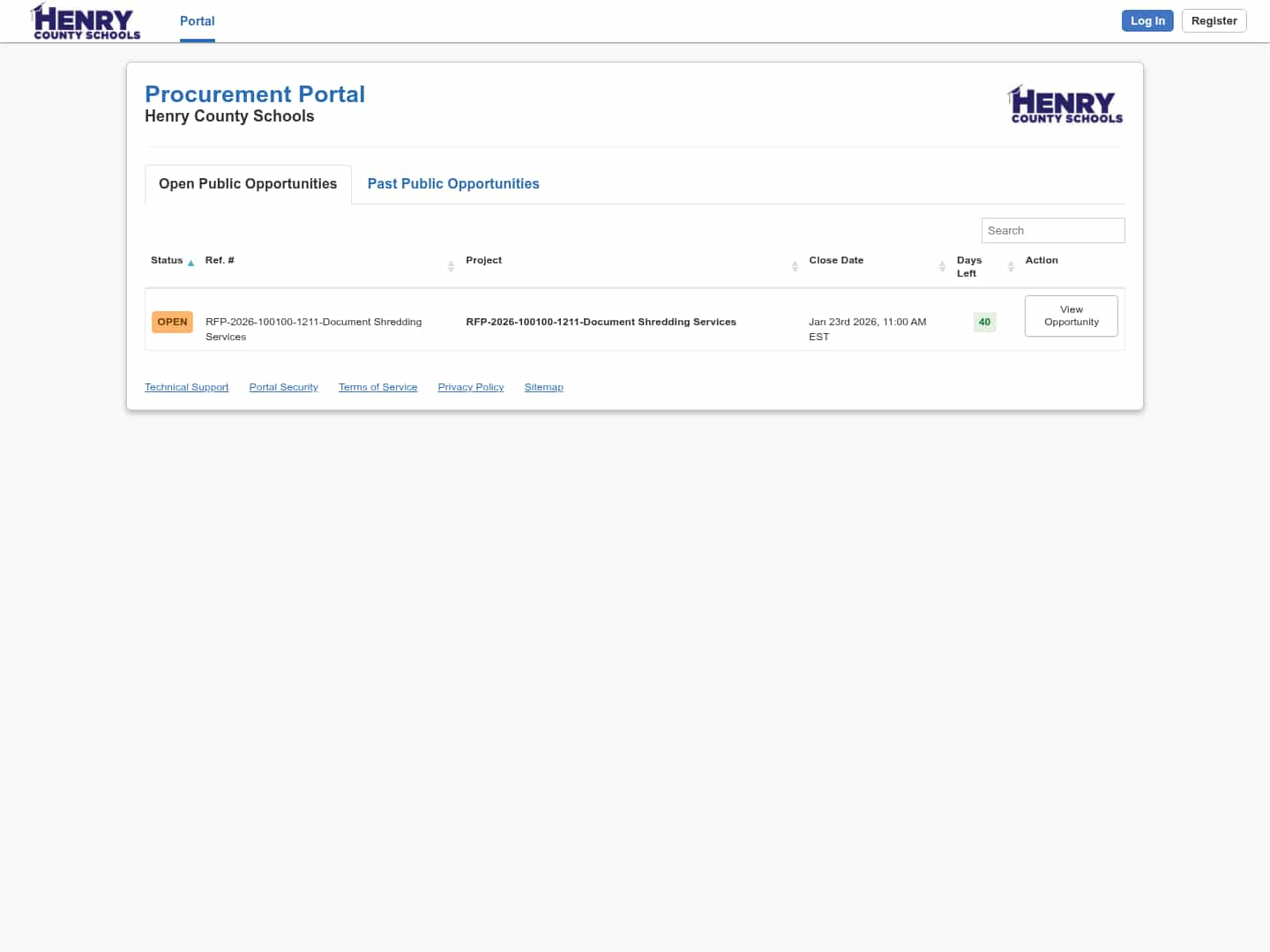Viewport: 1270px width, 952px height.
Task: Switch to Past Public Opportunities tab
Action: (452, 183)
